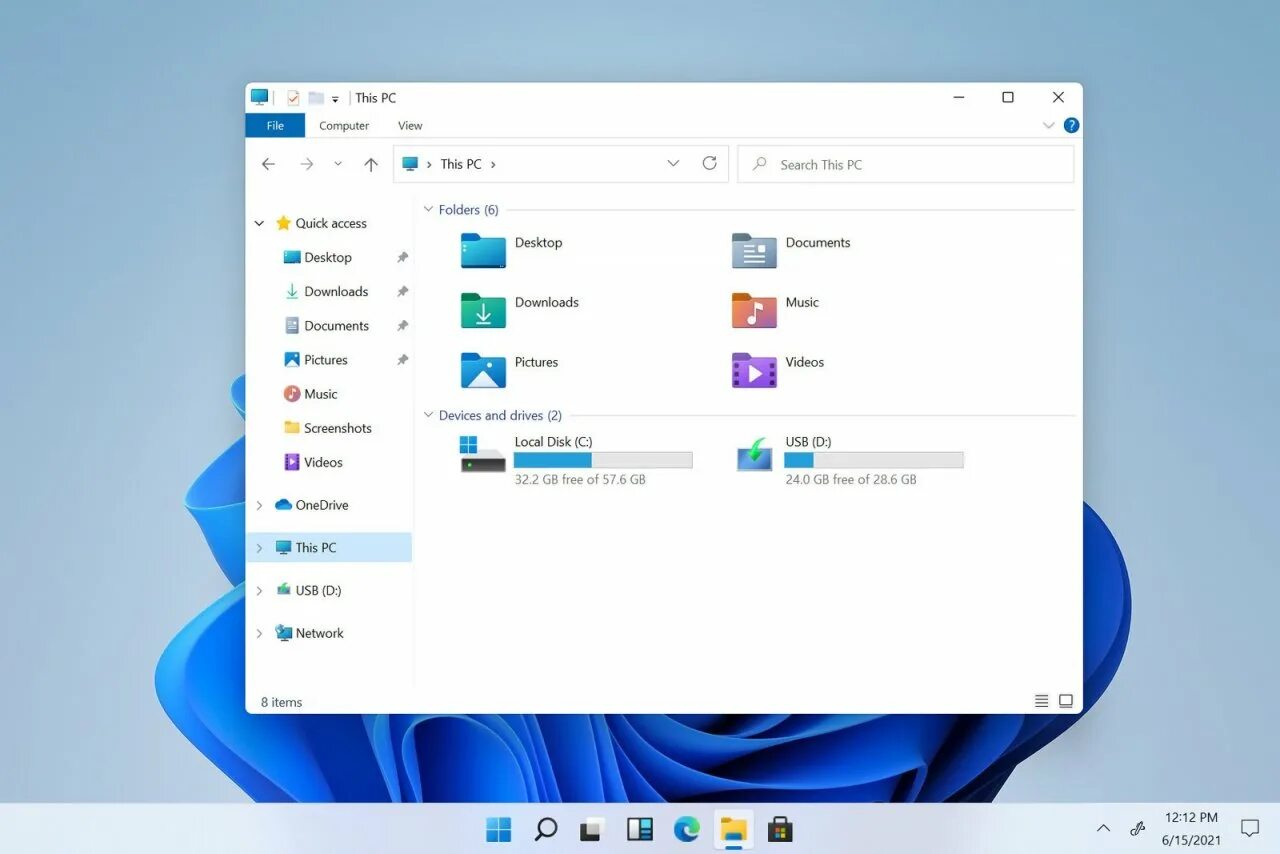Expand the USB (D:) tree node

coord(259,591)
